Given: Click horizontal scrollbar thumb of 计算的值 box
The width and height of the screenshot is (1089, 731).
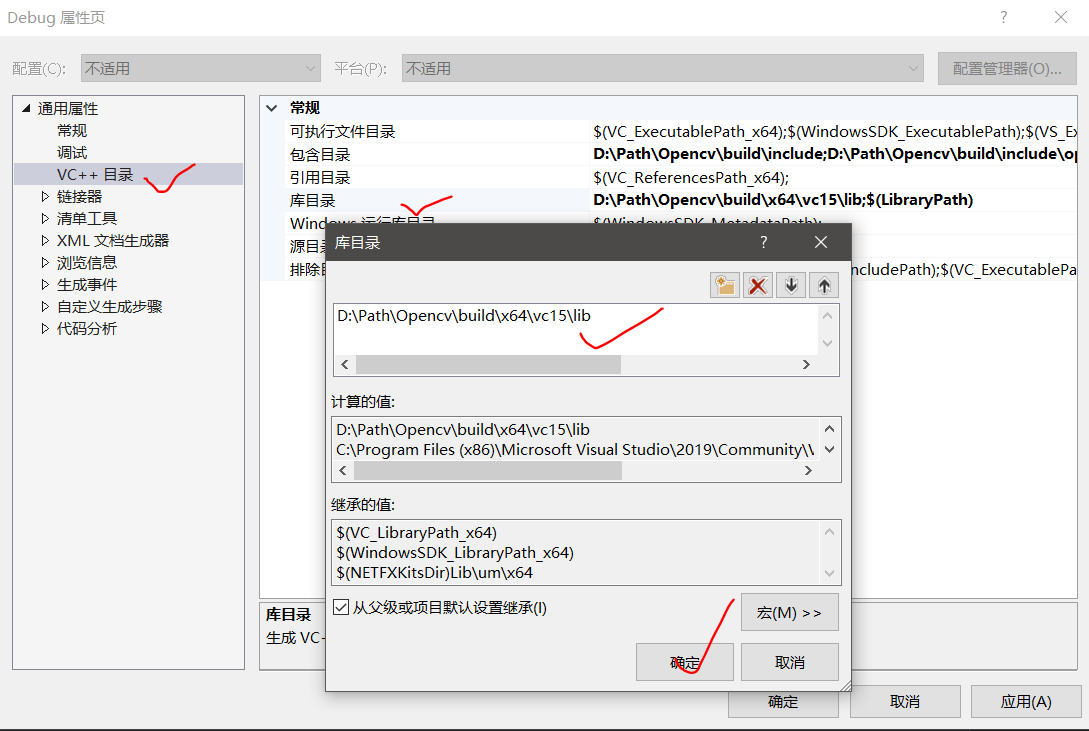Looking at the screenshot, I should click(488, 471).
